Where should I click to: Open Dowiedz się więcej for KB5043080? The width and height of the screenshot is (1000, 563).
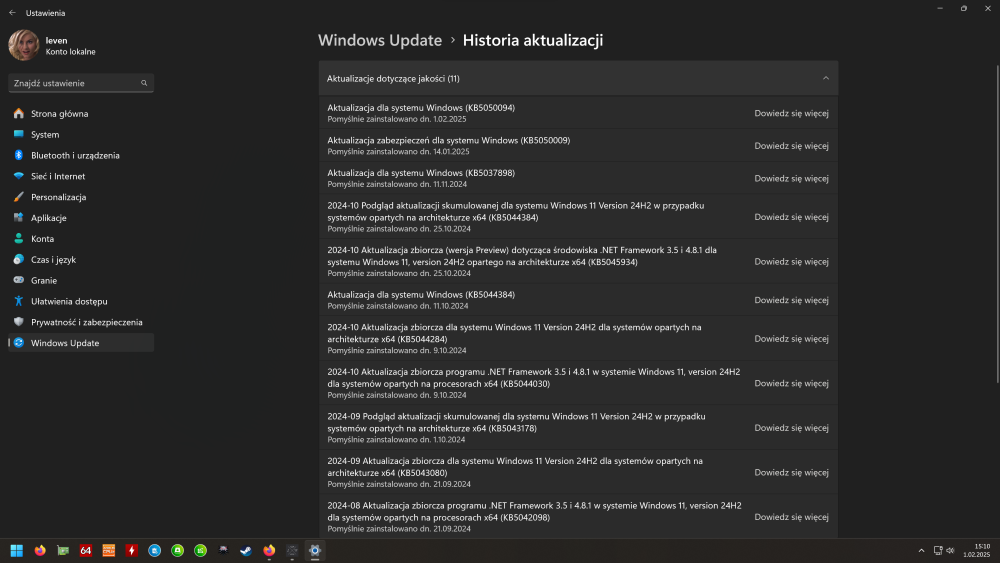point(791,472)
